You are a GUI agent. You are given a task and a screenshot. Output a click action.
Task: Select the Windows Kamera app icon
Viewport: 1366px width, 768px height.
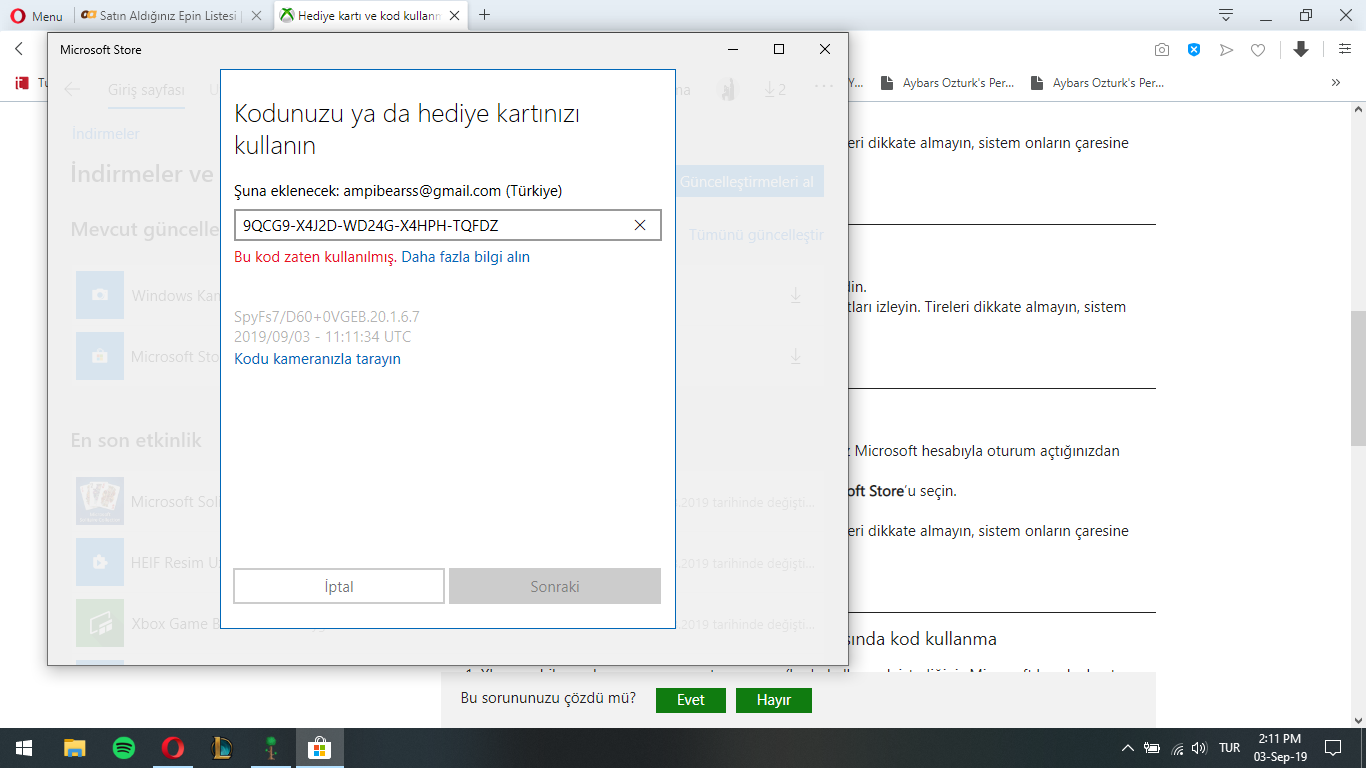click(100, 295)
